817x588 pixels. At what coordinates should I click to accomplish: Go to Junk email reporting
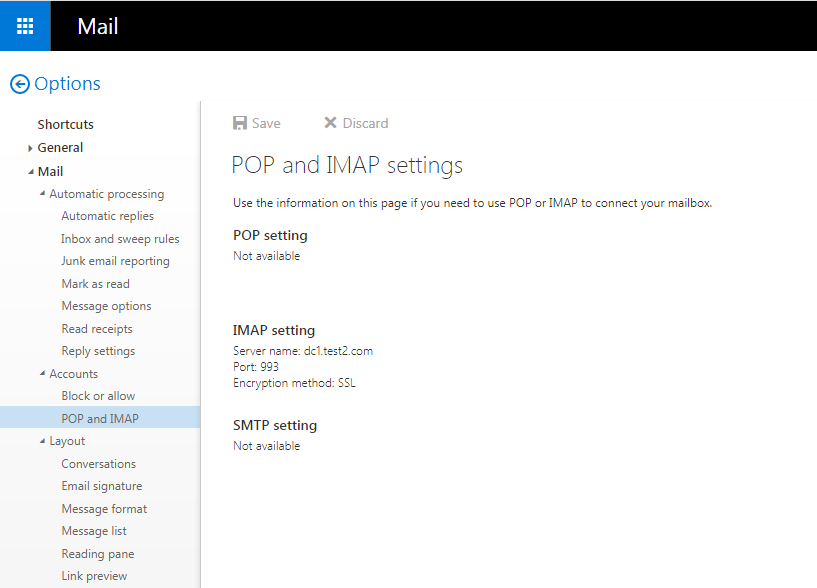click(115, 261)
